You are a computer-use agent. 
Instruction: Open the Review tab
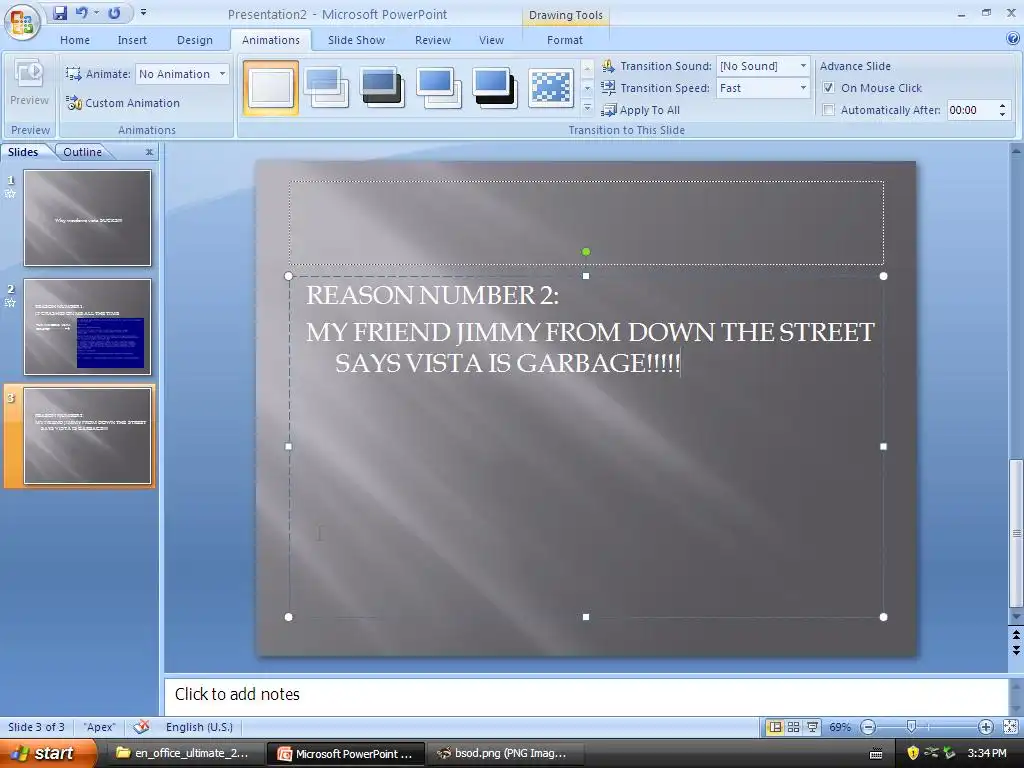(433, 40)
